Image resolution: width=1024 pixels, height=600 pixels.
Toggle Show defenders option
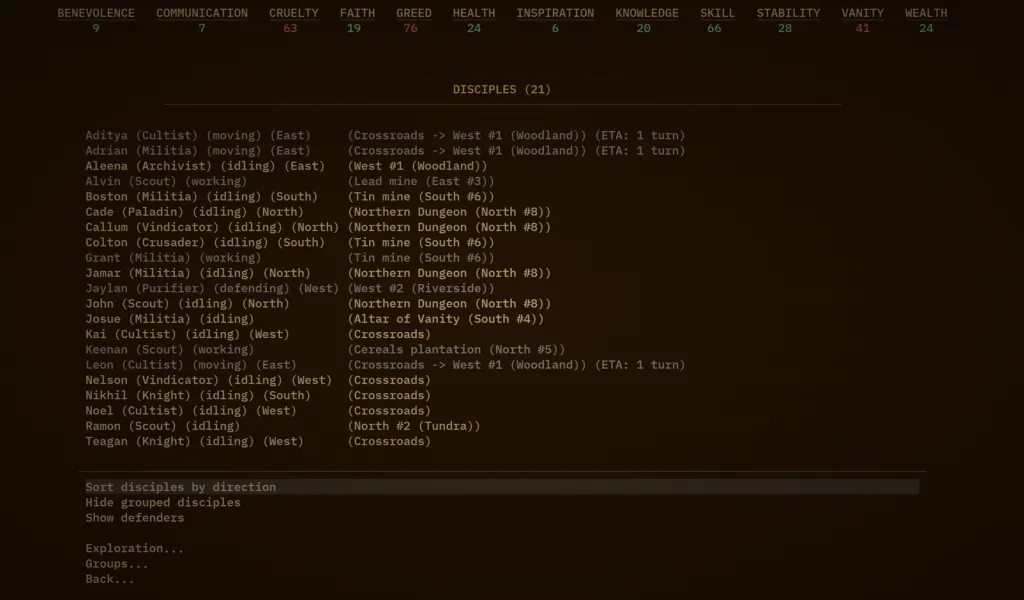(x=135, y=518)
